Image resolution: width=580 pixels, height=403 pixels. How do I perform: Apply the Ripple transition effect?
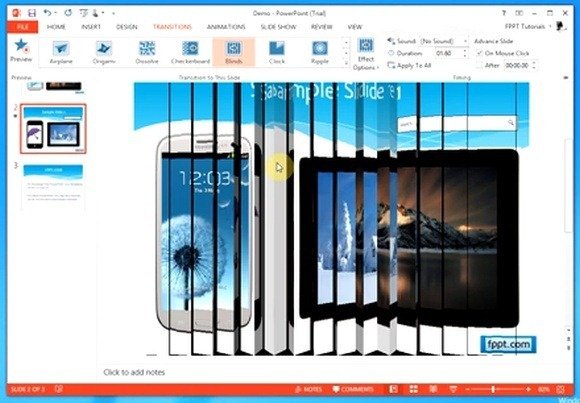[x=320, y=52]
